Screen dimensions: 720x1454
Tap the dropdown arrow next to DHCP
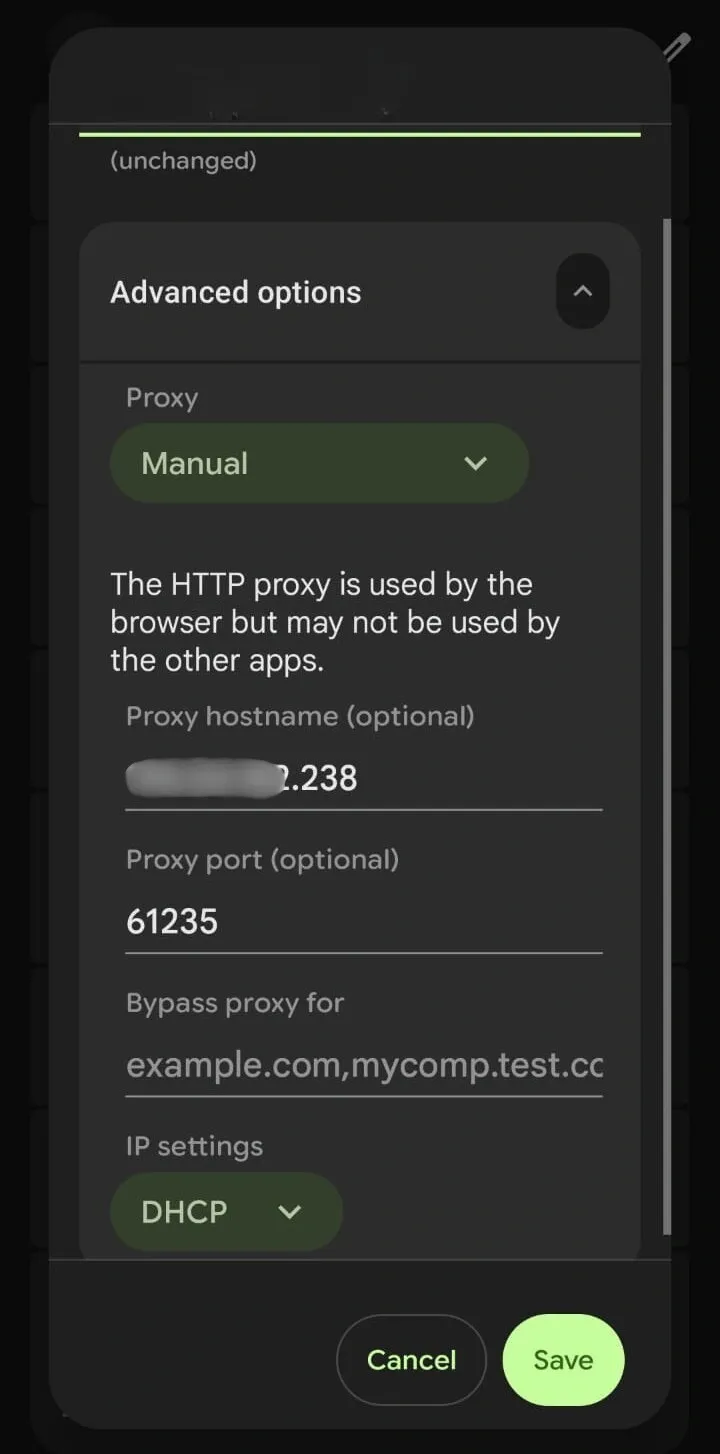(x=289, y=1211)
